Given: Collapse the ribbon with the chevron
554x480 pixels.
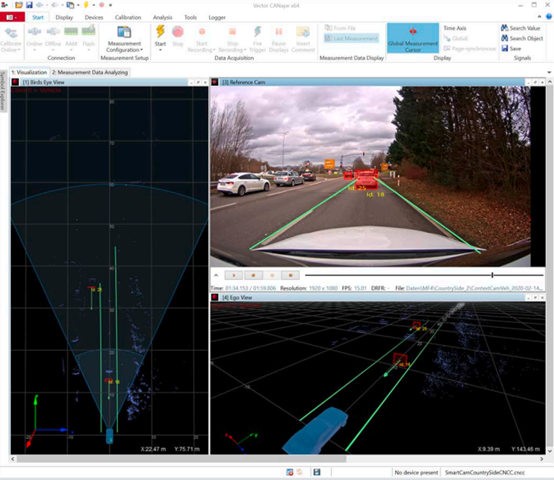Looking at the screenshot, I should pyautogui.click(x=539, y=17).
